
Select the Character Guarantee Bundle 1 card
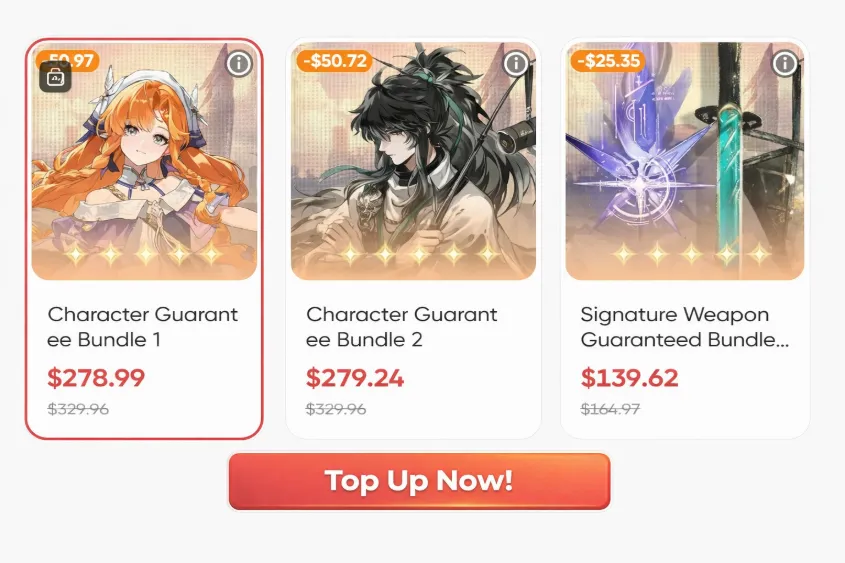click(x=144, y=239)
